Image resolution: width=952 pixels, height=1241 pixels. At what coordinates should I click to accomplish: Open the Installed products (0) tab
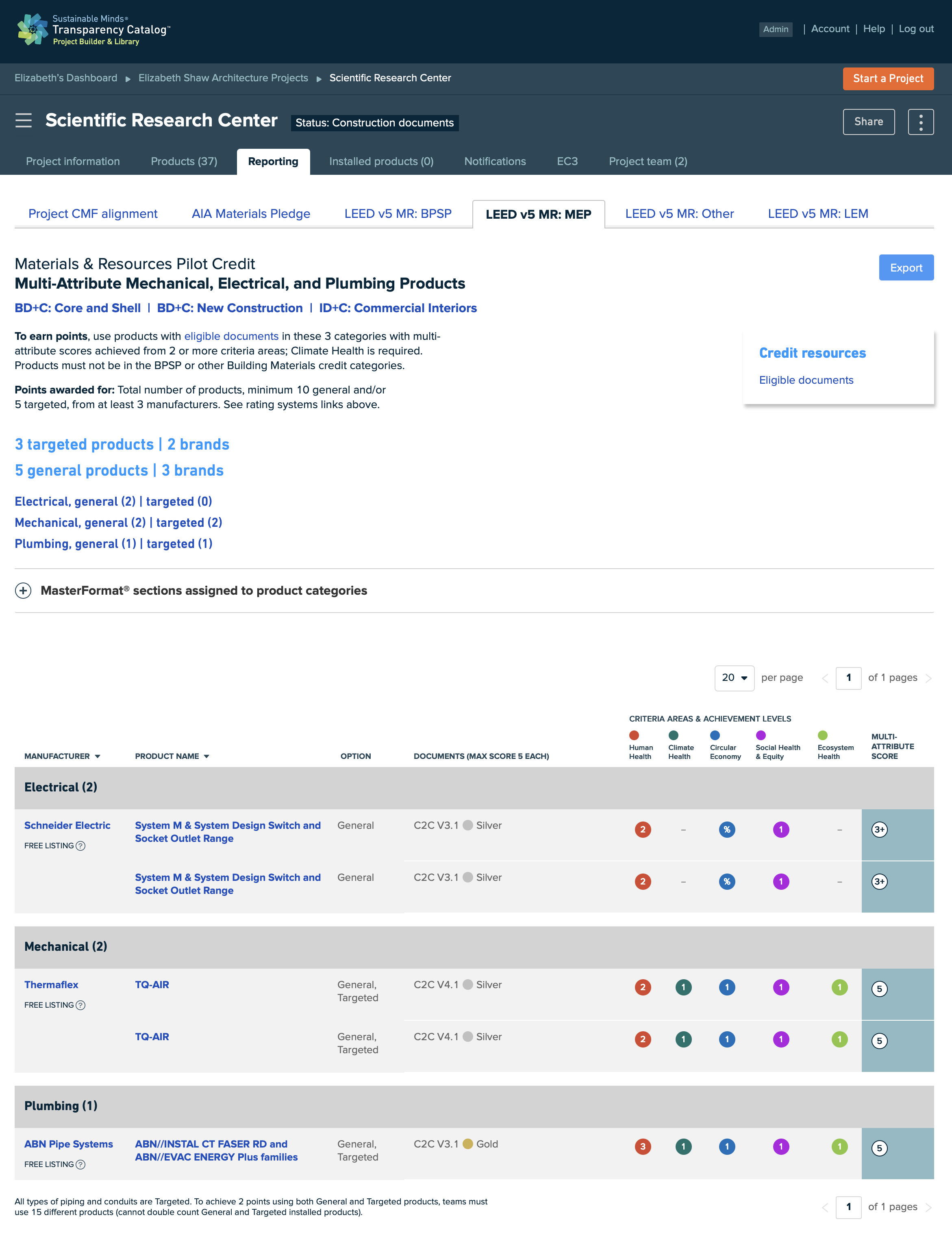pos(381,161)
